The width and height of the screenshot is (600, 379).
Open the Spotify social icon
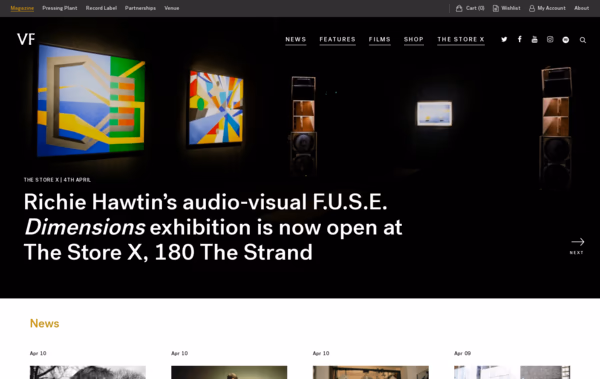point(566,40)
